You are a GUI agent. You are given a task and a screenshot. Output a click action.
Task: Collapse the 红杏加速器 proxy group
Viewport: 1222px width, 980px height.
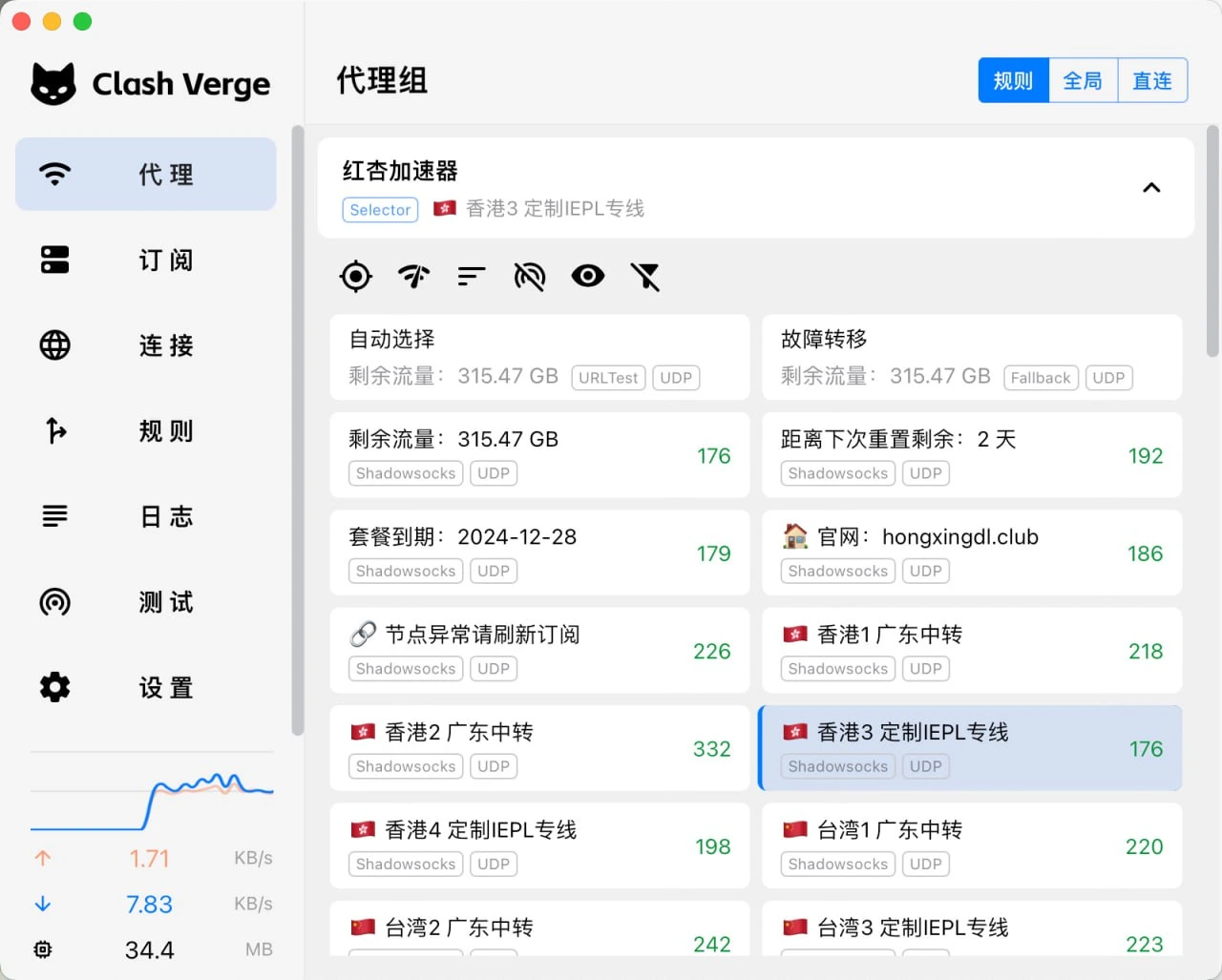(1151, 188)
